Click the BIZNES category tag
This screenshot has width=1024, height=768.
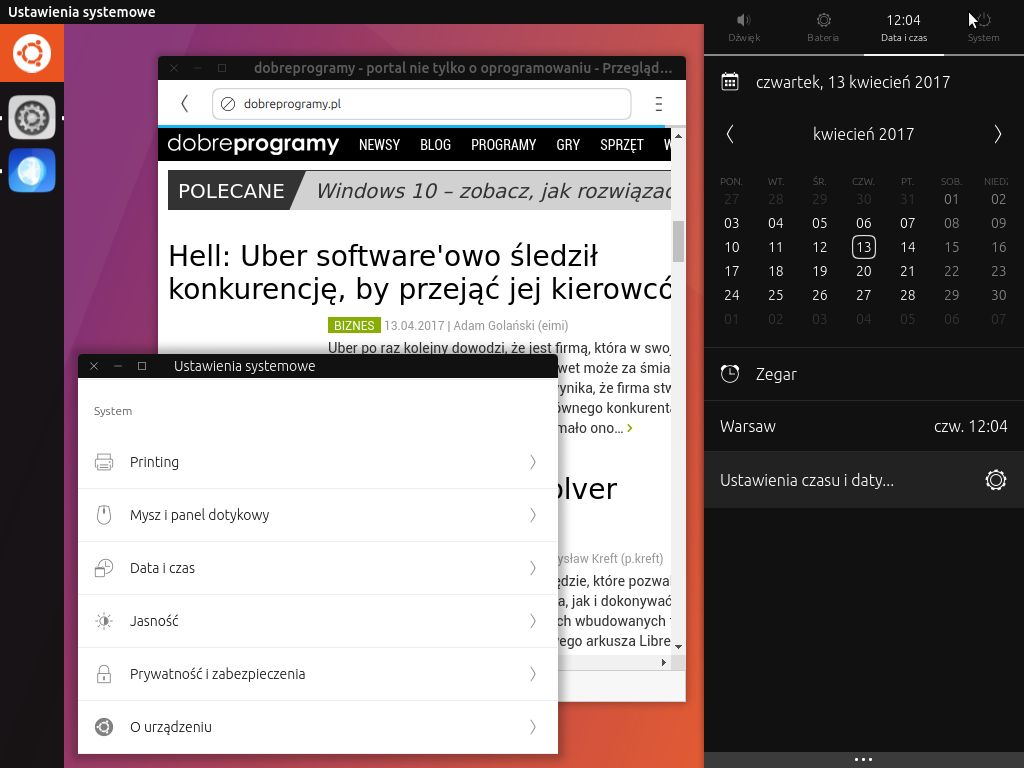tap(354, 325)
